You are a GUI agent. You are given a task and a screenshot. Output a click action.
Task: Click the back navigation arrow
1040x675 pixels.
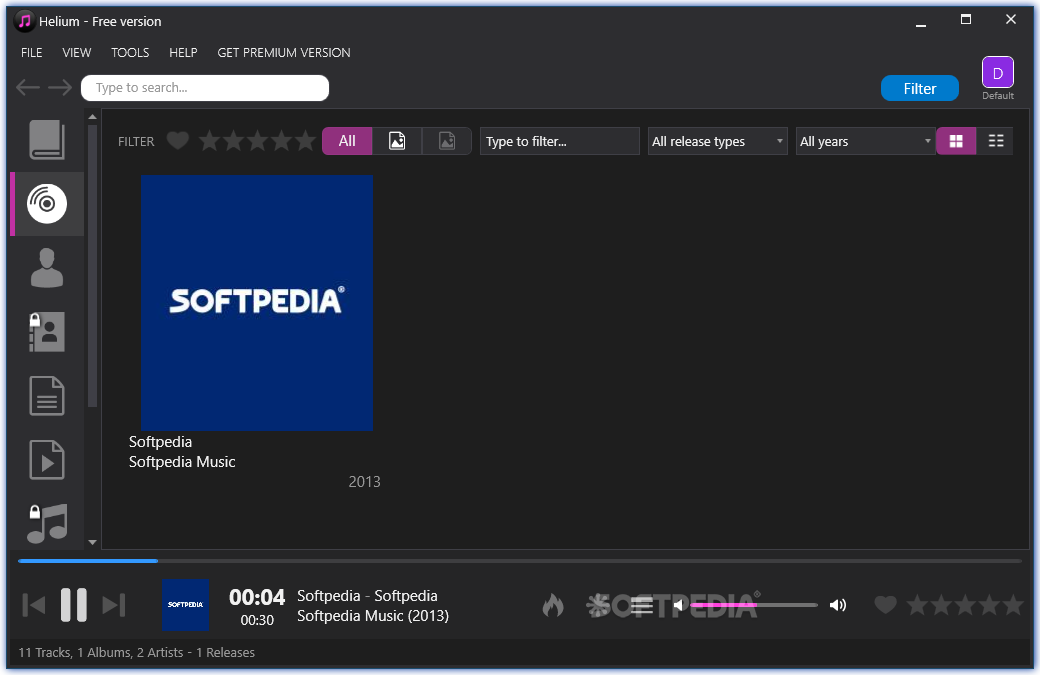tap(28, 88)
